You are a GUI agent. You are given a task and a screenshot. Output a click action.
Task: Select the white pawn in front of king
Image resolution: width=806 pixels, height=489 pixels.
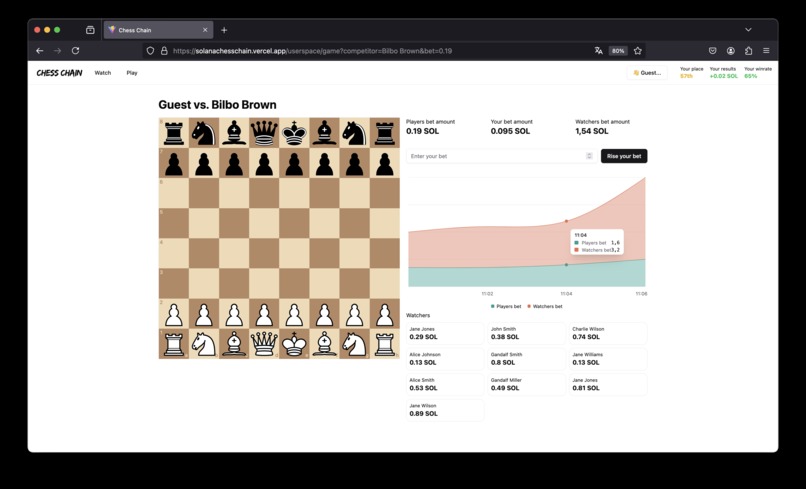(x=295, y=314)
